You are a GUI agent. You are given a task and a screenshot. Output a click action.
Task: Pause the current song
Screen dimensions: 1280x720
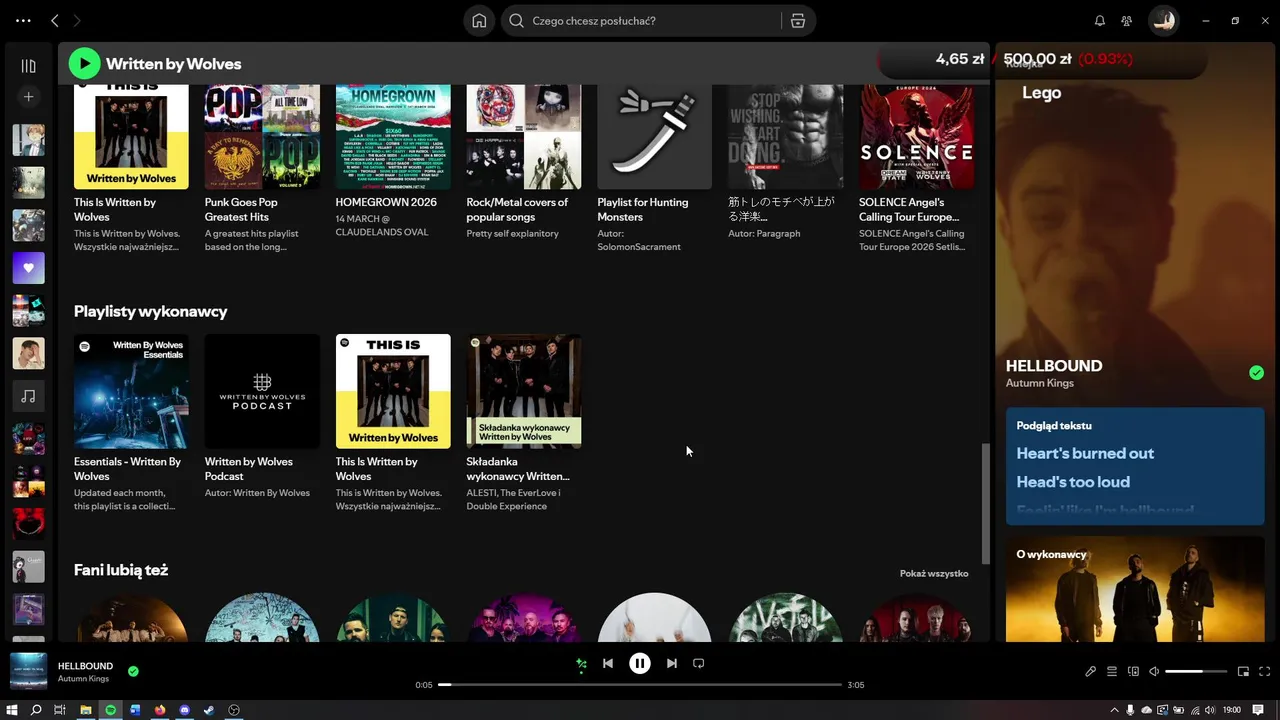[640, 663]
